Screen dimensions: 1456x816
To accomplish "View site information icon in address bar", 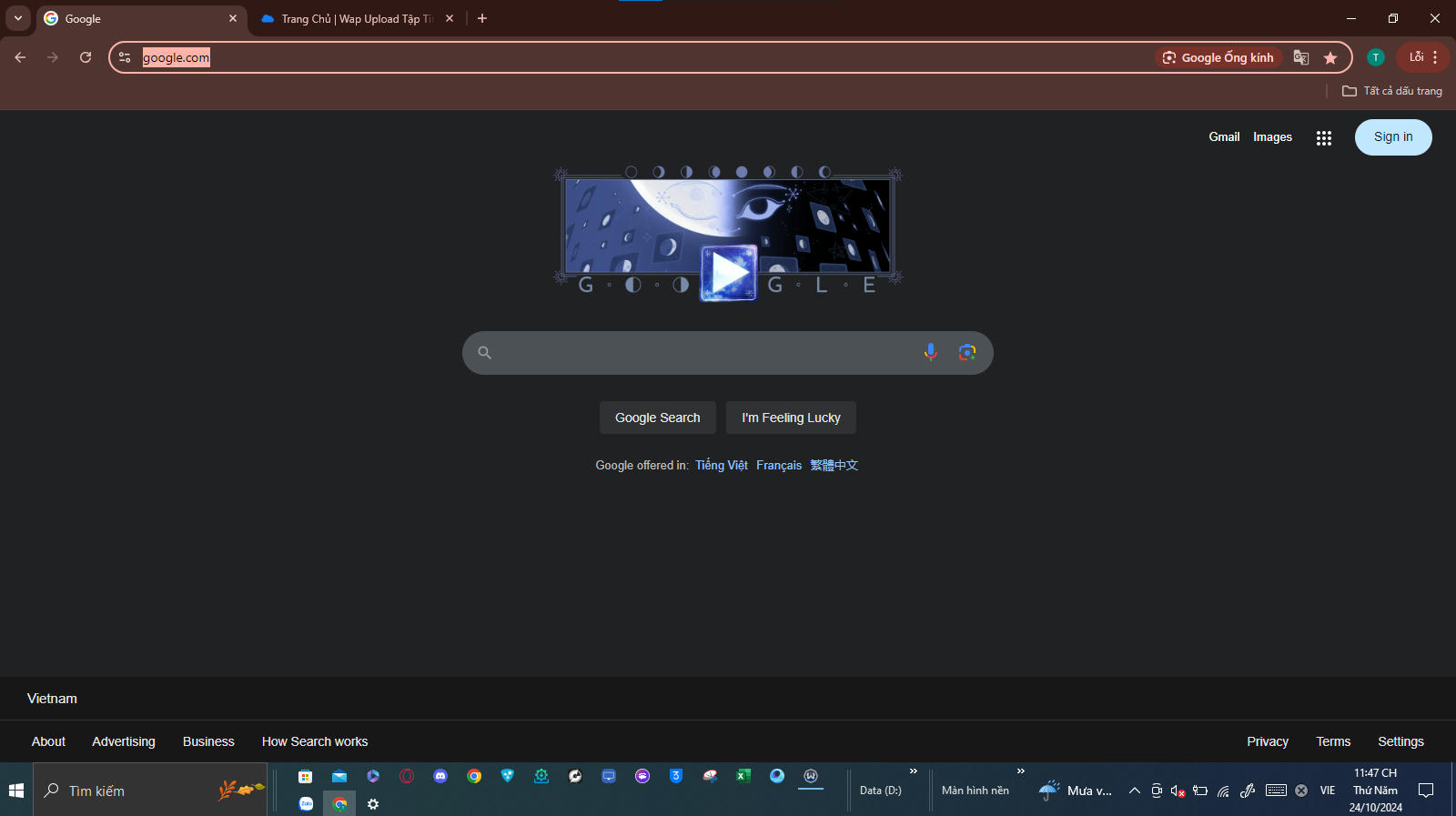I will coord(125,57).
